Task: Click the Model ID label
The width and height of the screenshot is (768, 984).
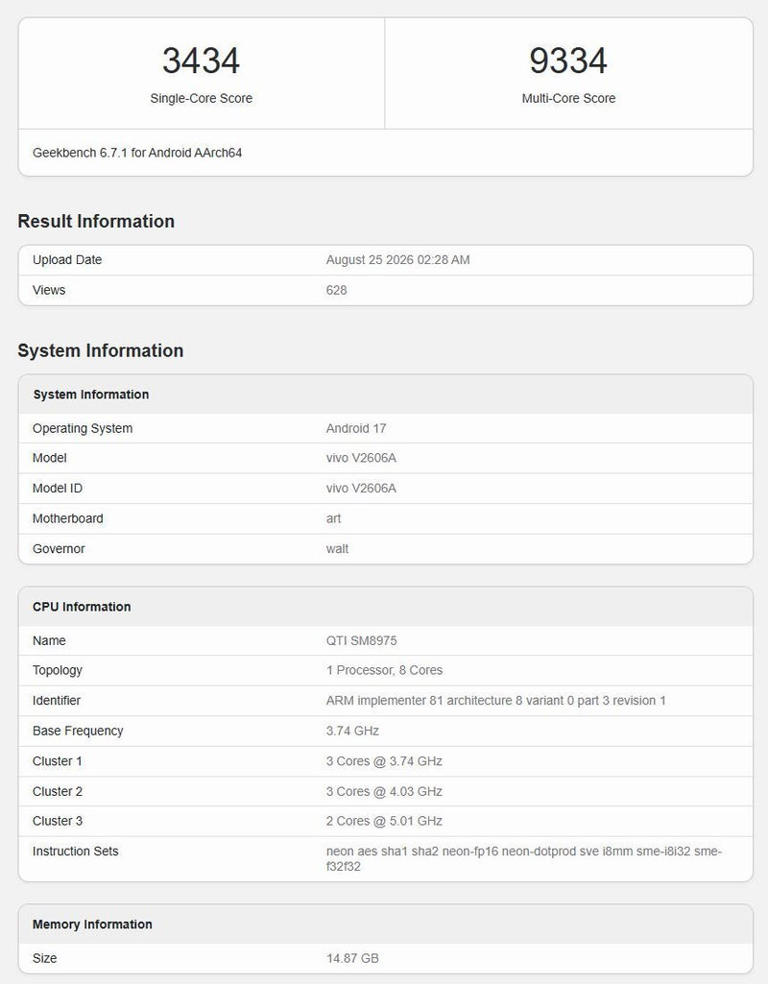Action: tap(57, 488)
